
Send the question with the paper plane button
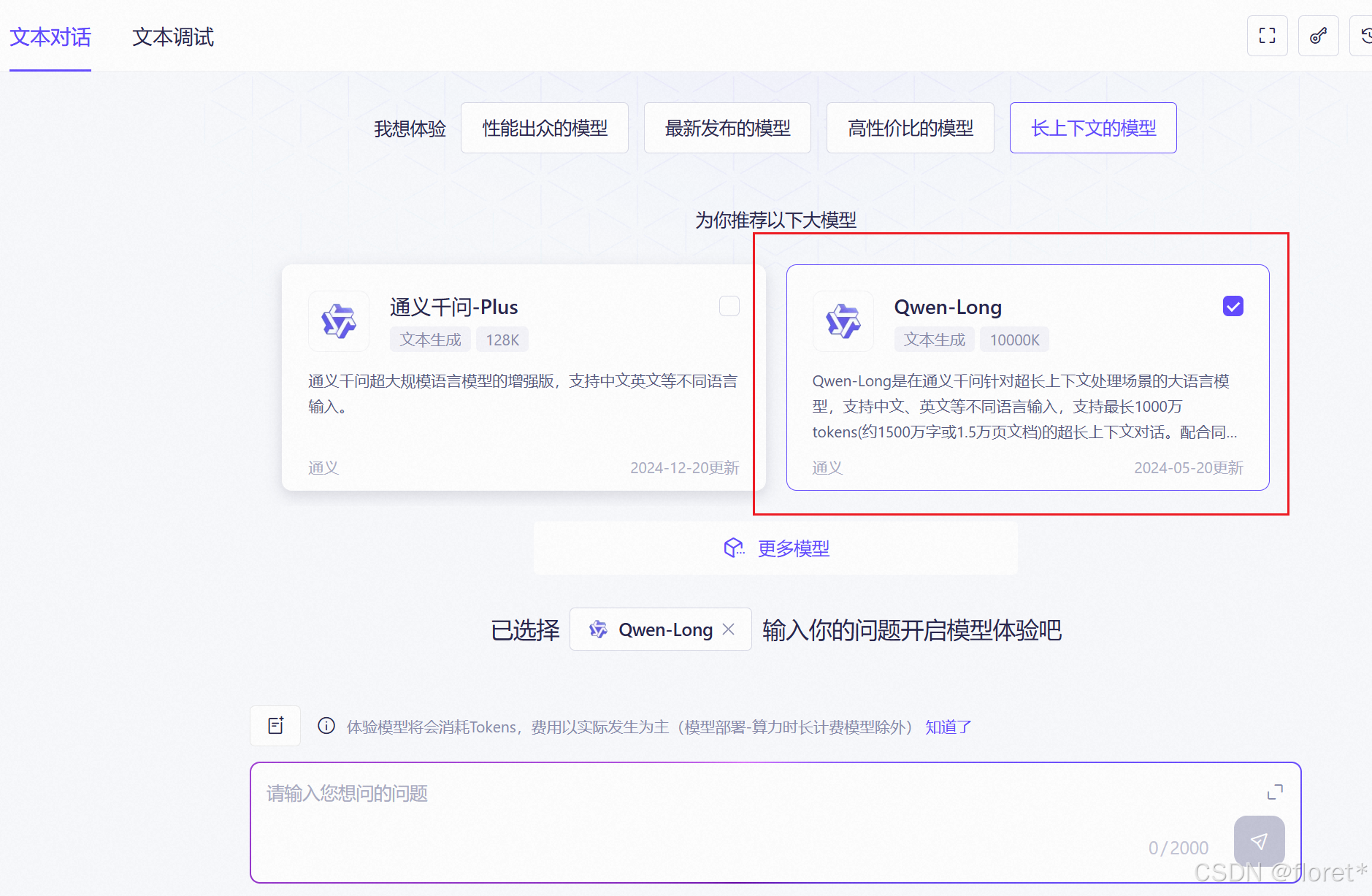[1259, 841]
